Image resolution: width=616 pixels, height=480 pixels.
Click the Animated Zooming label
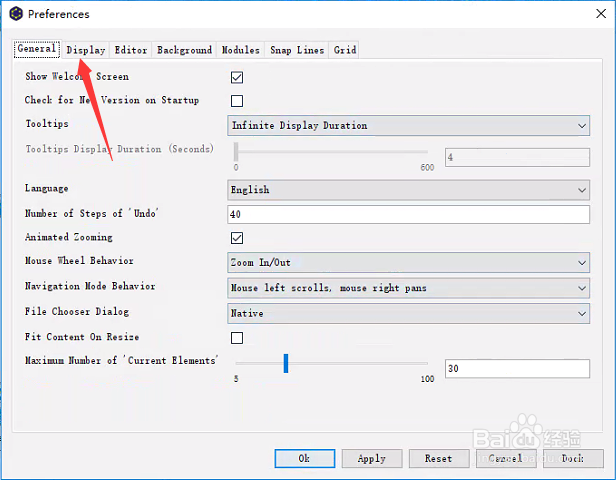pos(69,237)
